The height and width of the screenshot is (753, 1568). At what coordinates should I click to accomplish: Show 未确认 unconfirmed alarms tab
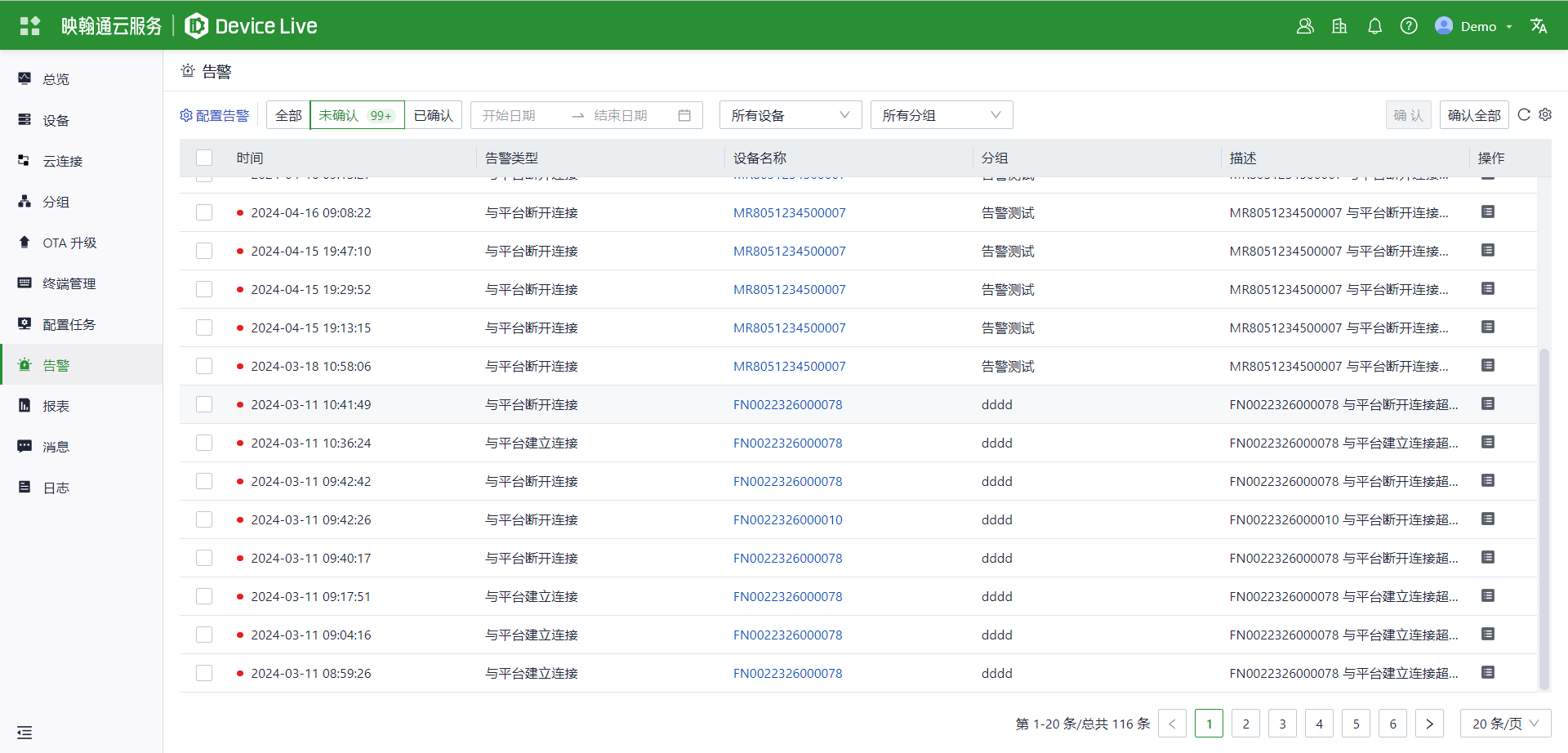pos(357,115)
